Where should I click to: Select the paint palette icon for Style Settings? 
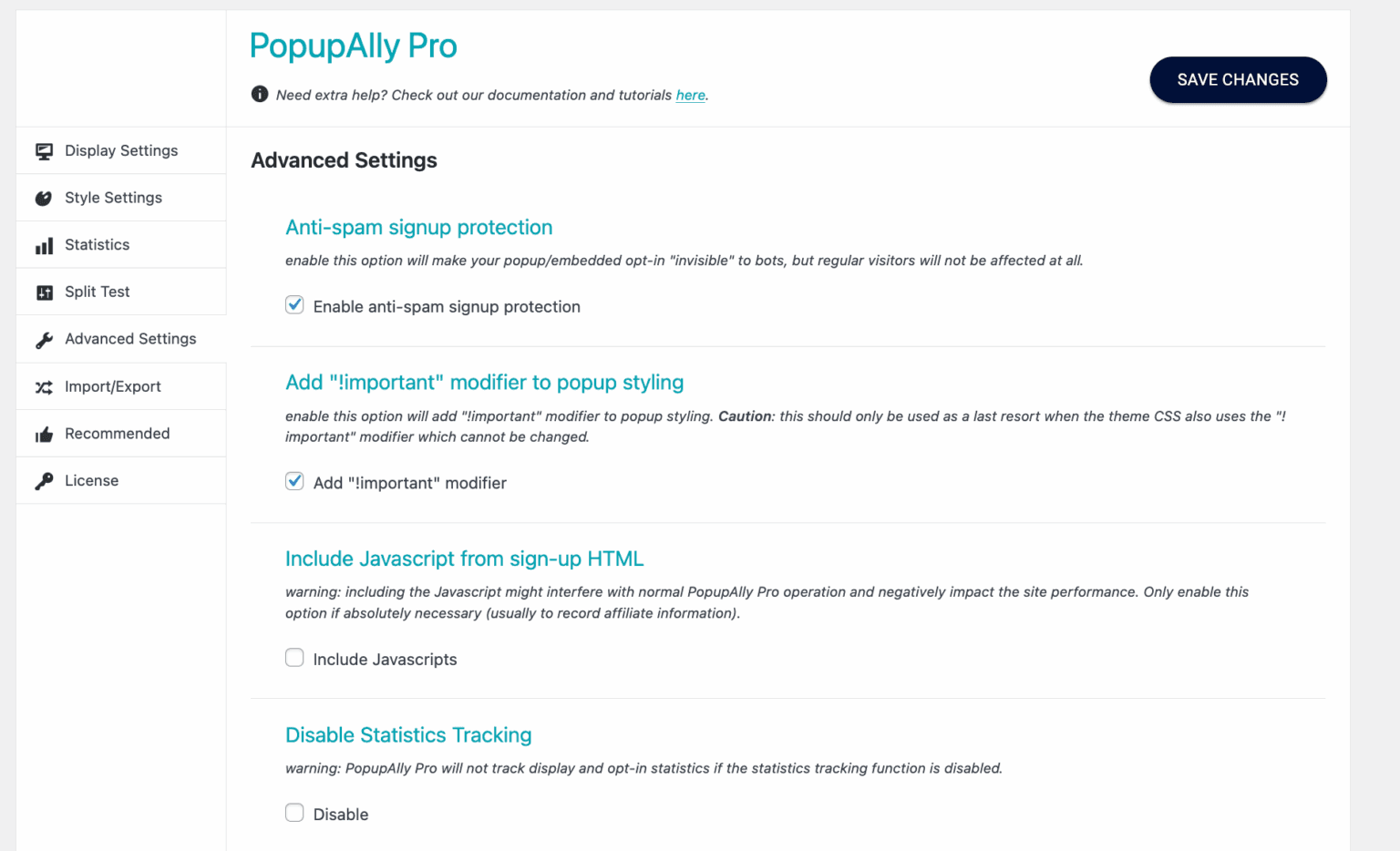(44, 197)
